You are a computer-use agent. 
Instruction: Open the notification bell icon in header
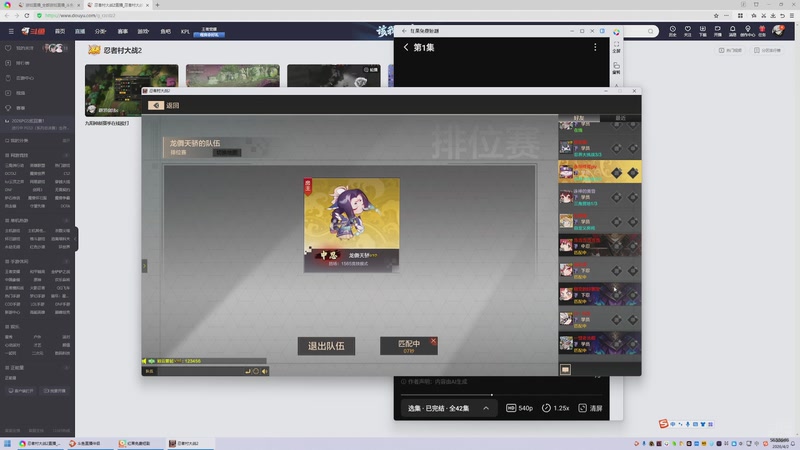coord(732,31)
